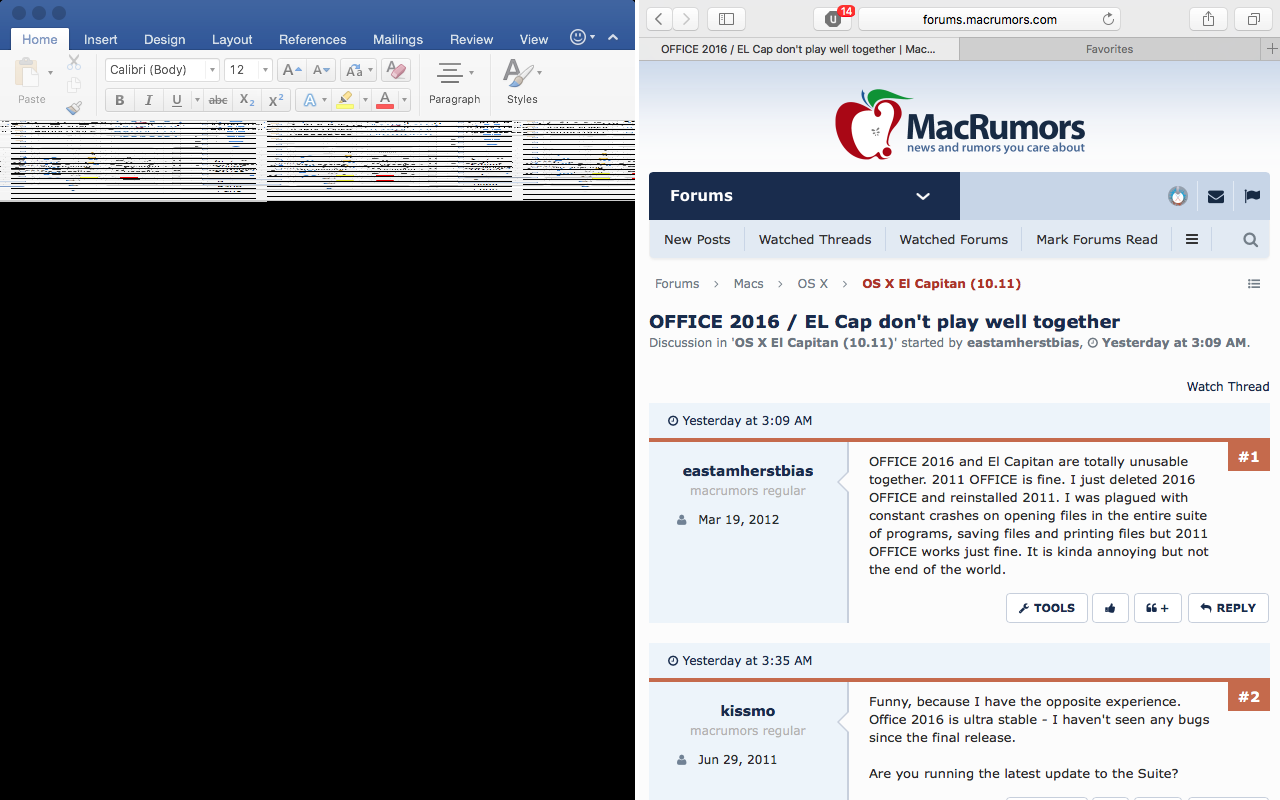Select the Format Painter brush icon
The width and height of the screenshot is (1280, 800).
click(74, 107)
